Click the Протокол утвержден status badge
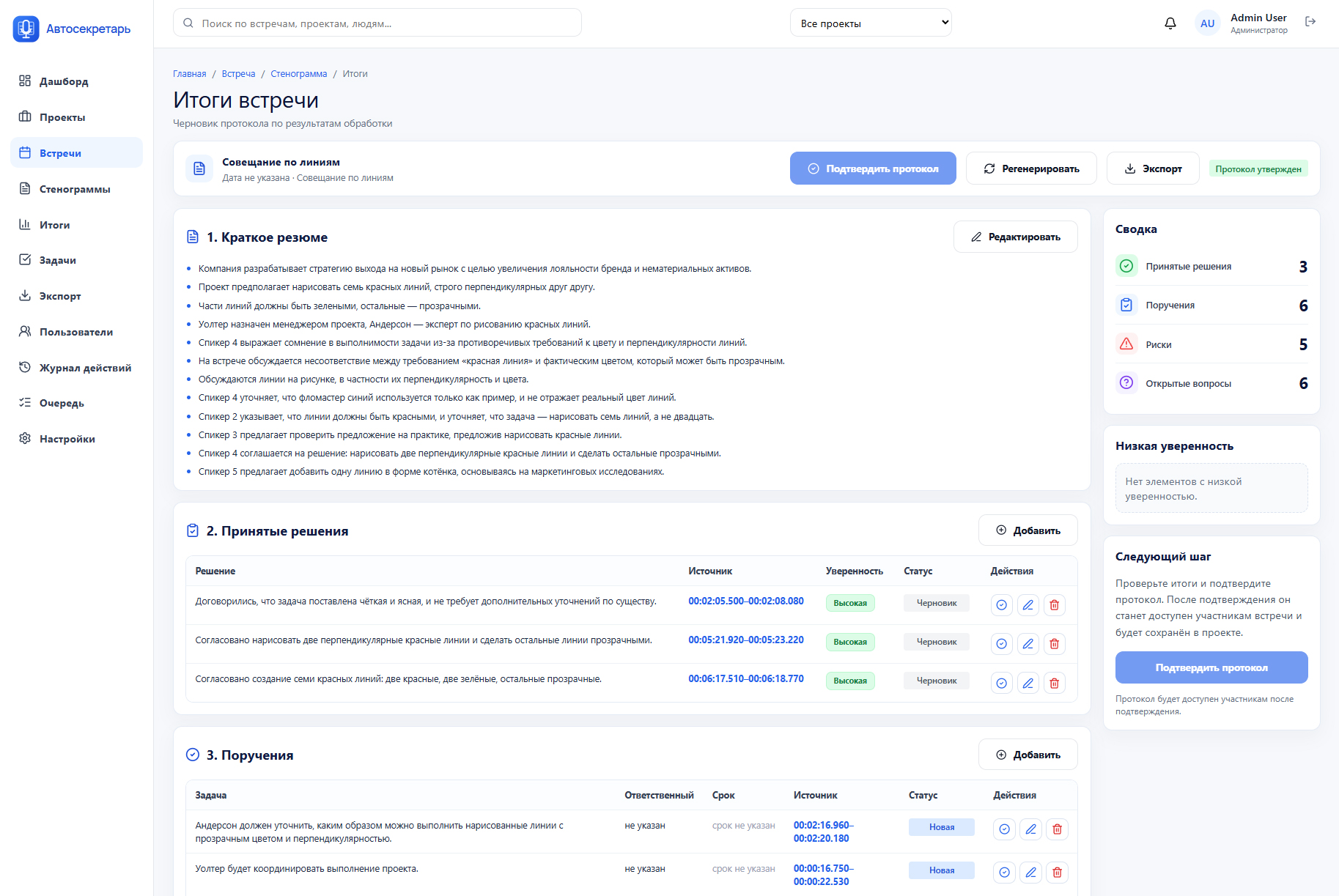Image resolution: width=1339 pixels, height=896 pixels. pyautogui.click(x=1258, y=169)
